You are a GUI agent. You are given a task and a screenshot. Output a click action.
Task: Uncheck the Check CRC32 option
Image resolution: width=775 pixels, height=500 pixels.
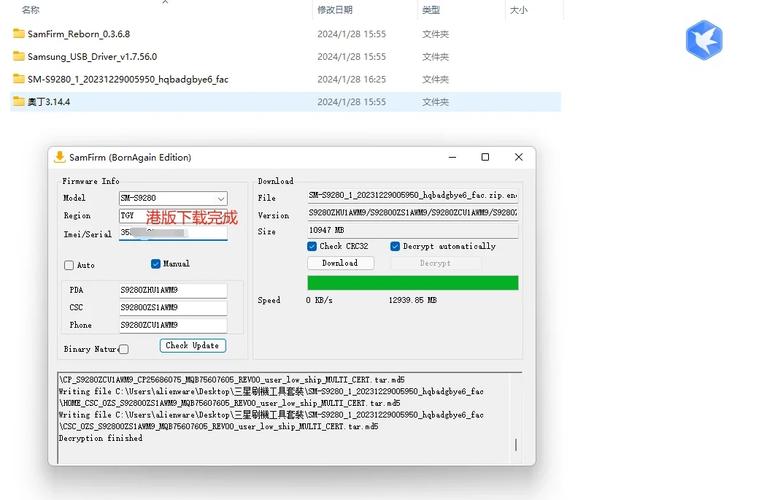(x=312, y=246)
